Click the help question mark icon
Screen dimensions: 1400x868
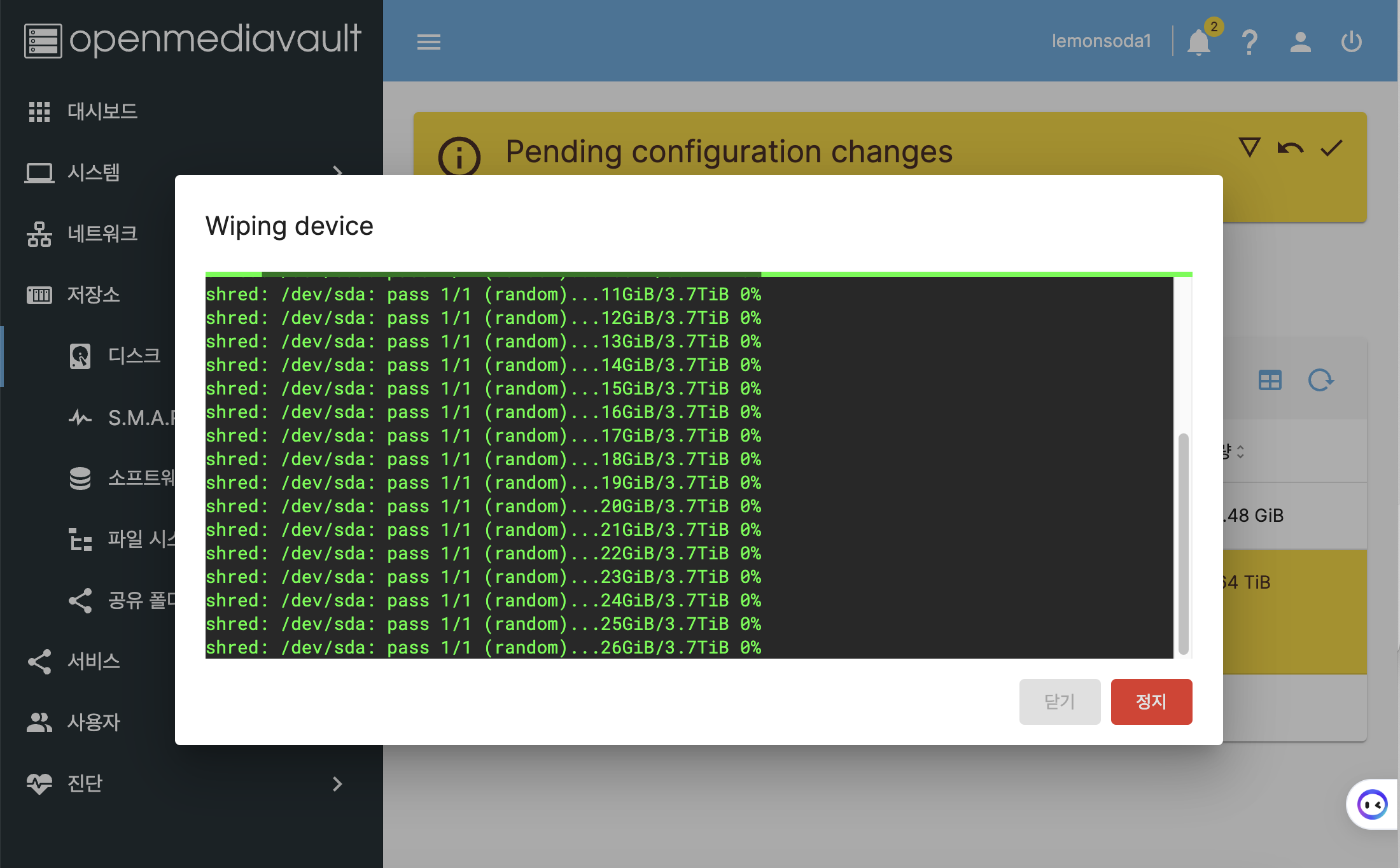1249,42
